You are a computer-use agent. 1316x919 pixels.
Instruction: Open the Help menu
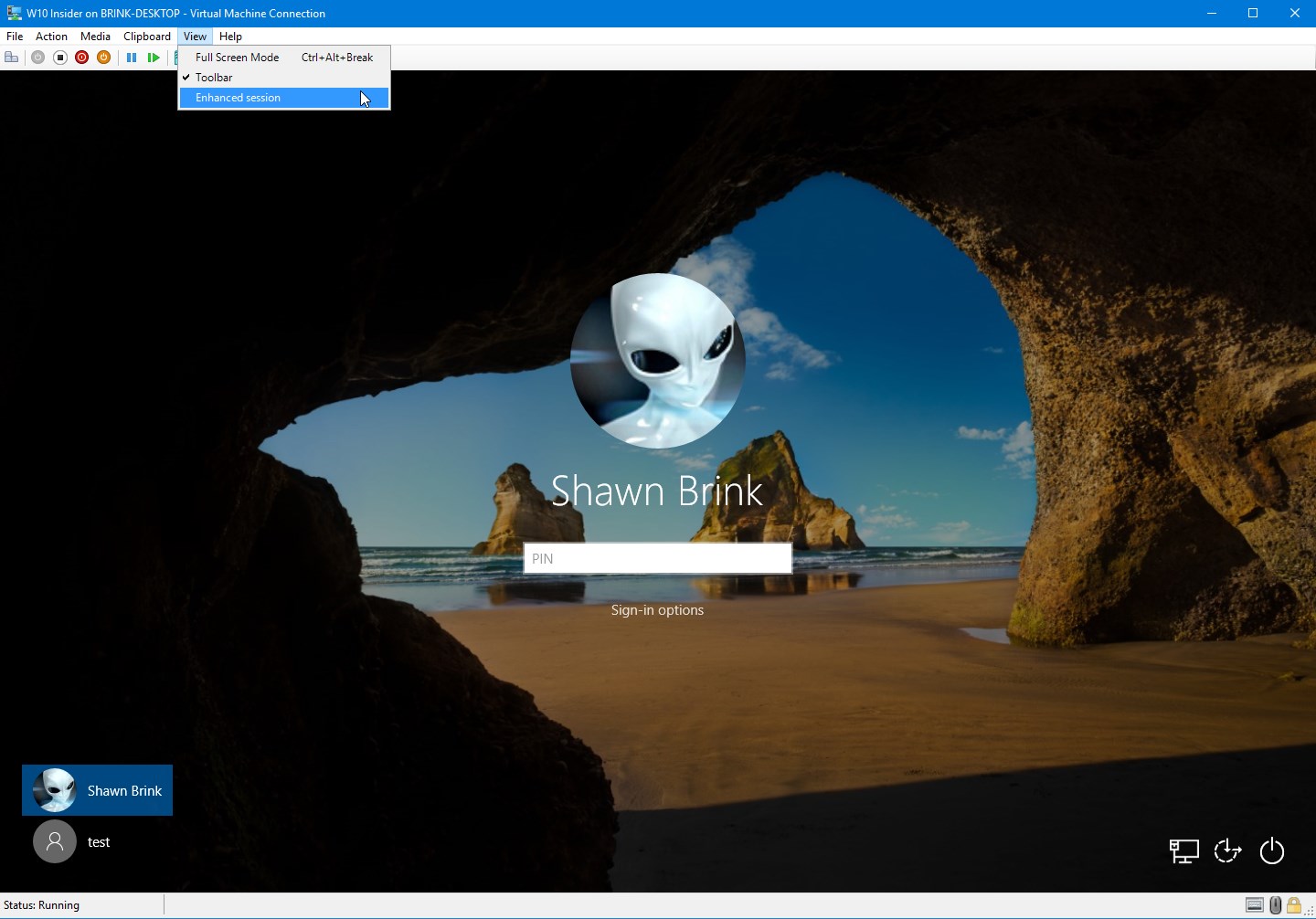pos(230,37)
